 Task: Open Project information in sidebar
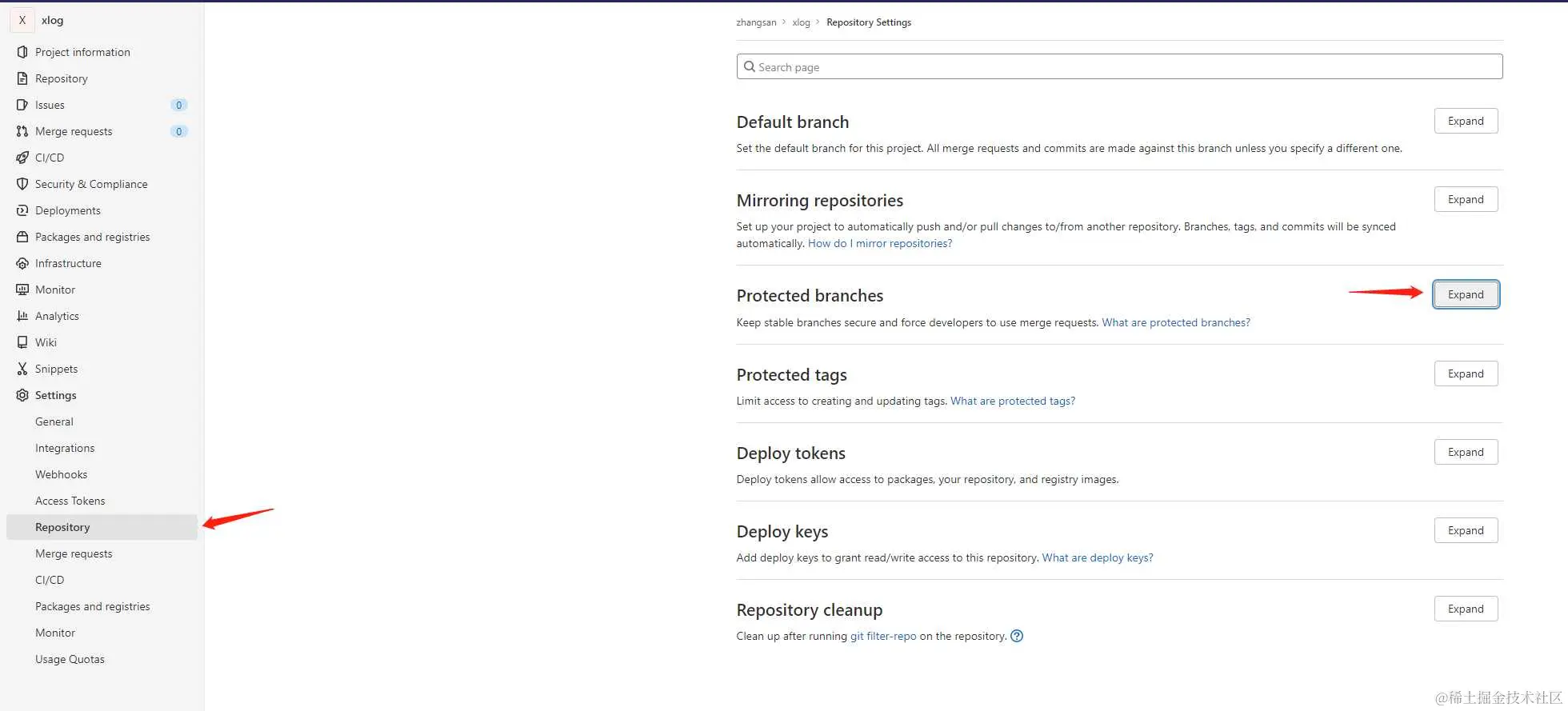point(102,52)
